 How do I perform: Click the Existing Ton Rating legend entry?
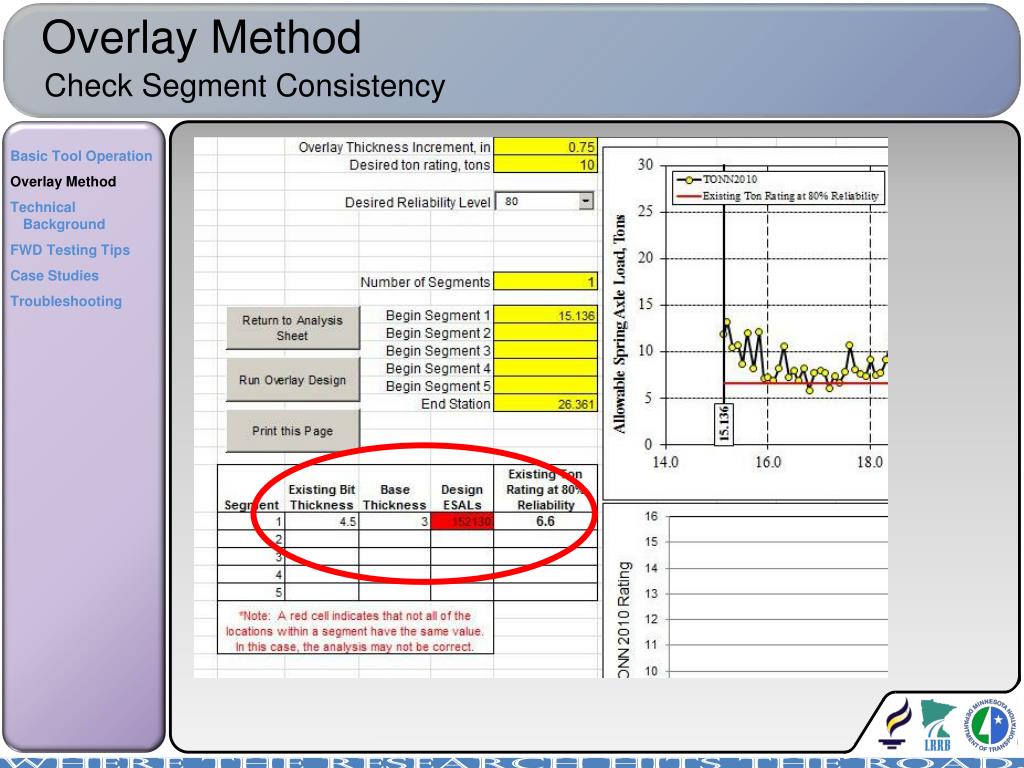point(778,195)
